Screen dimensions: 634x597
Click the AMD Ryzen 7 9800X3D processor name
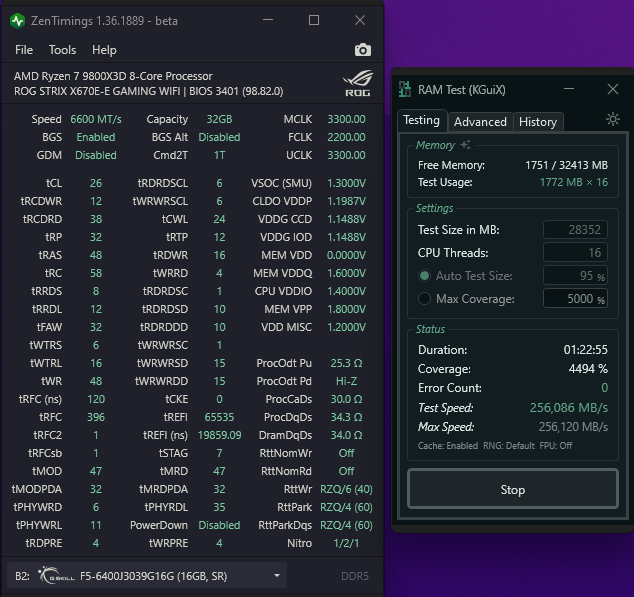tap(113, 76)
